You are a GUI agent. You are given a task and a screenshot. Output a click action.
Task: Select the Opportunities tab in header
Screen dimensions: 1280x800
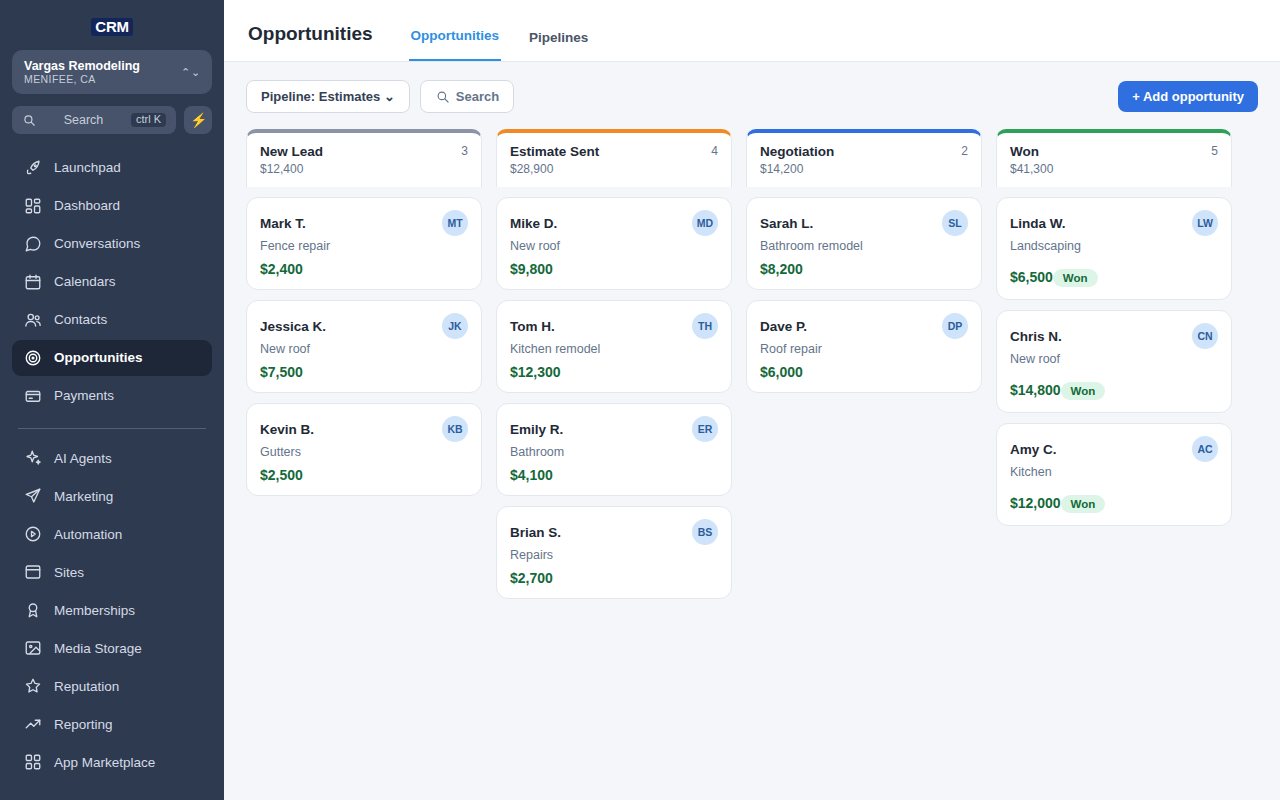point(455,36)
